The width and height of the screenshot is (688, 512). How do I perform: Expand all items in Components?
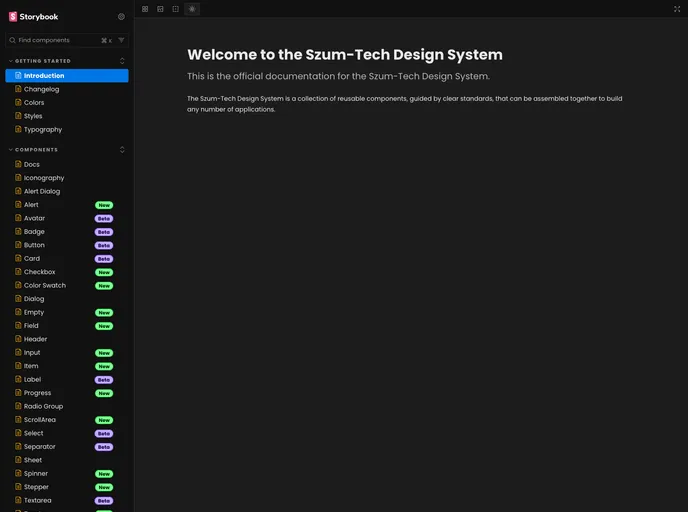tap(122, 150)
